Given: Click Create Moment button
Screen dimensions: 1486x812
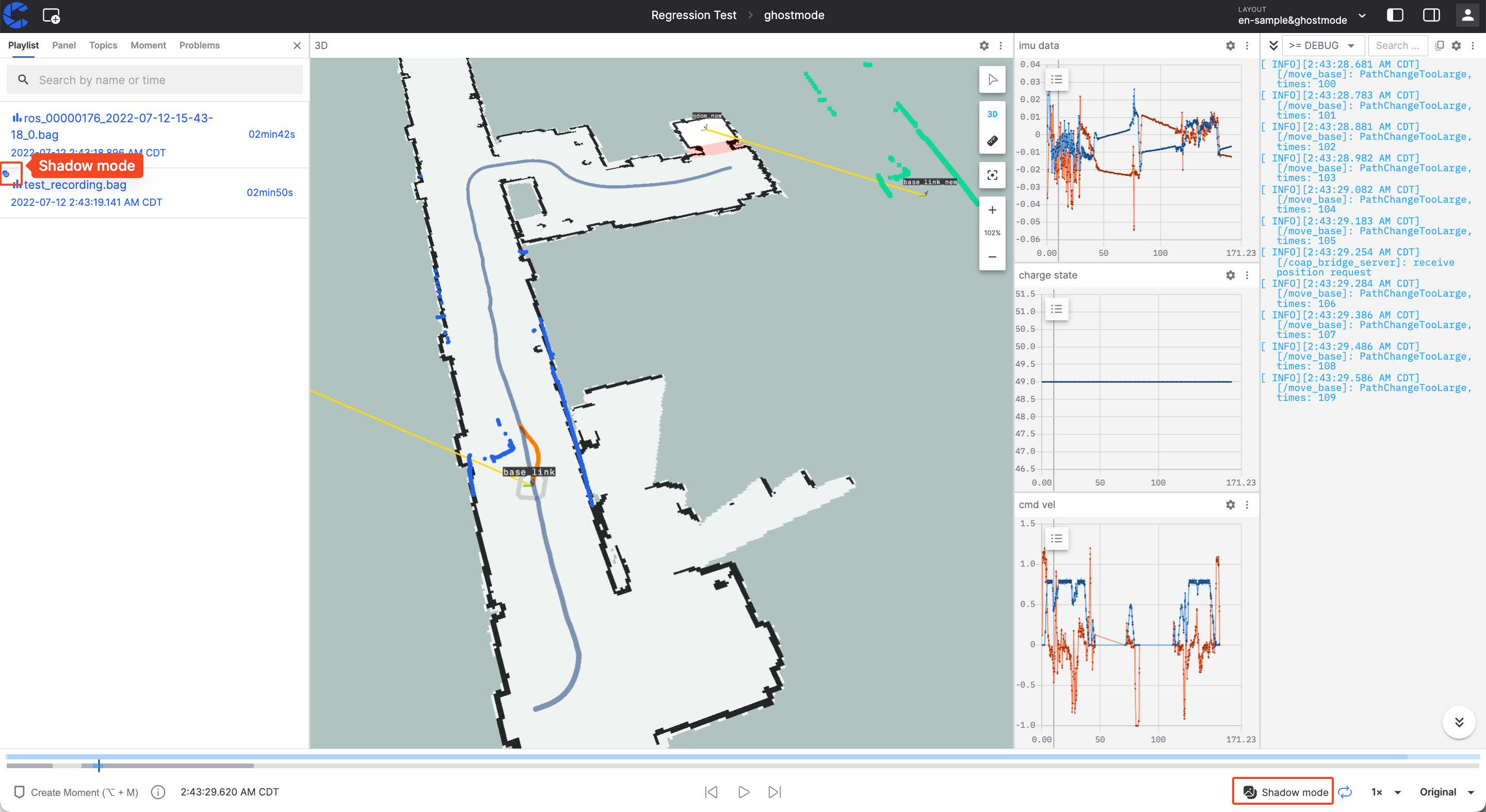Looking at the screenshot, I should tap(76, 792).
